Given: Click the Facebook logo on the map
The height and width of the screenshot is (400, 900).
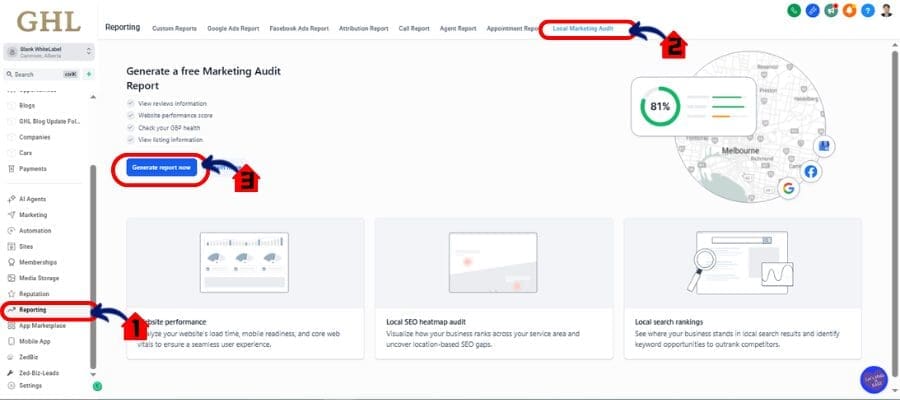Looking at the screenshot, I should pyautogui.click(x=810, y=172).
